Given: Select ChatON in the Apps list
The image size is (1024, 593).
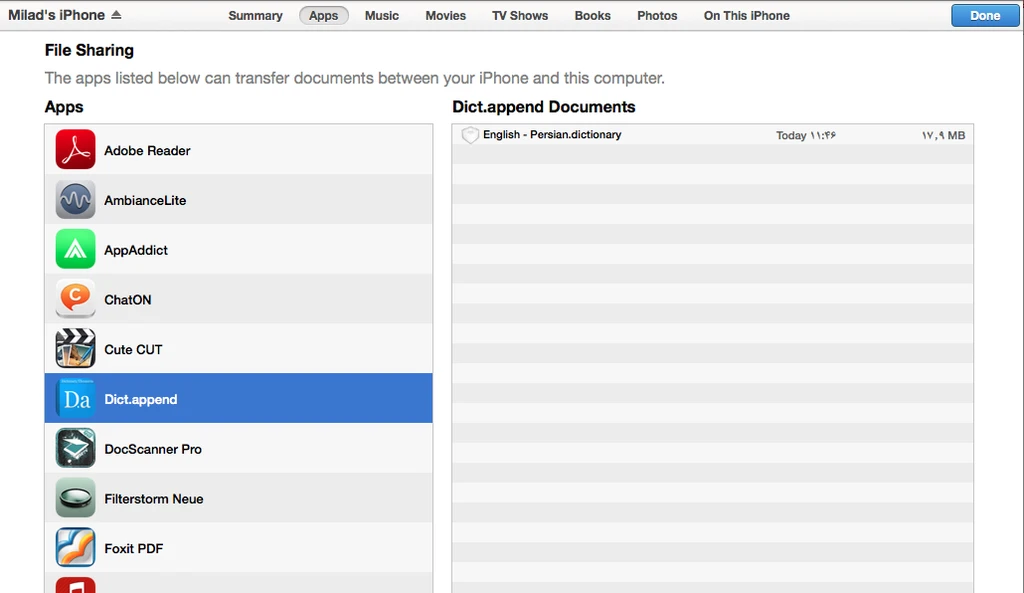Looking at the screenshot, I should tap(238, 298).
